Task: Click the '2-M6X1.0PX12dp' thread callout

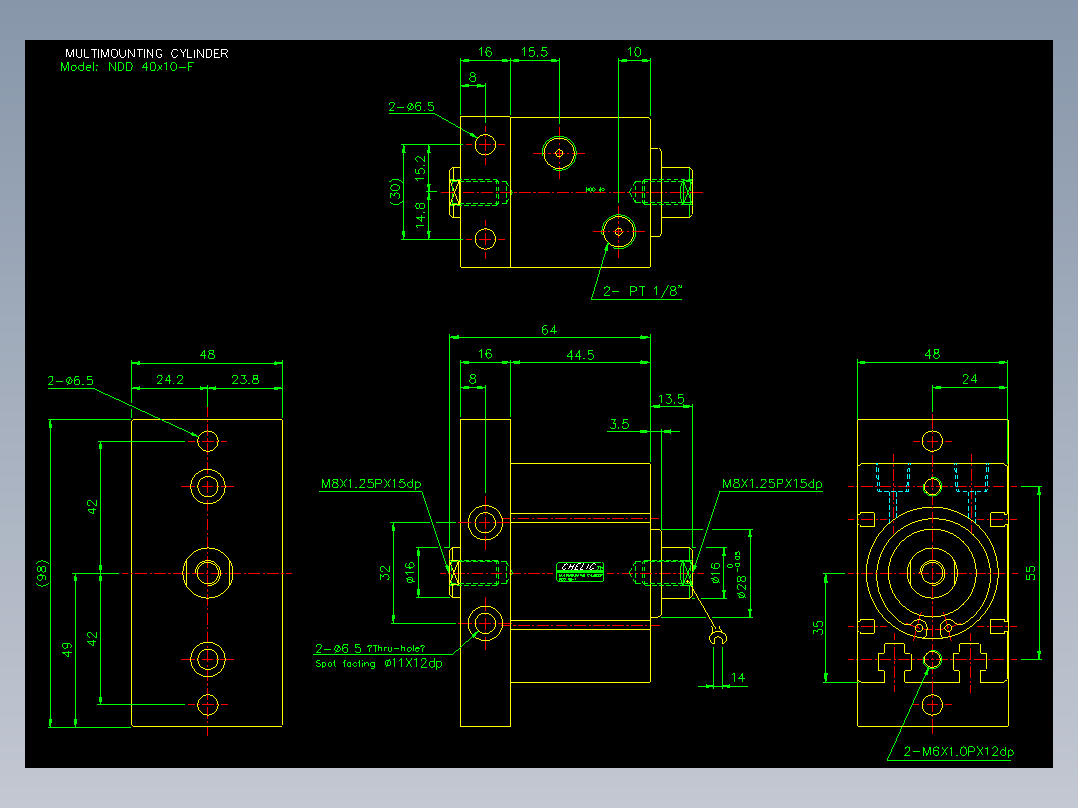Action: (958, 752)
